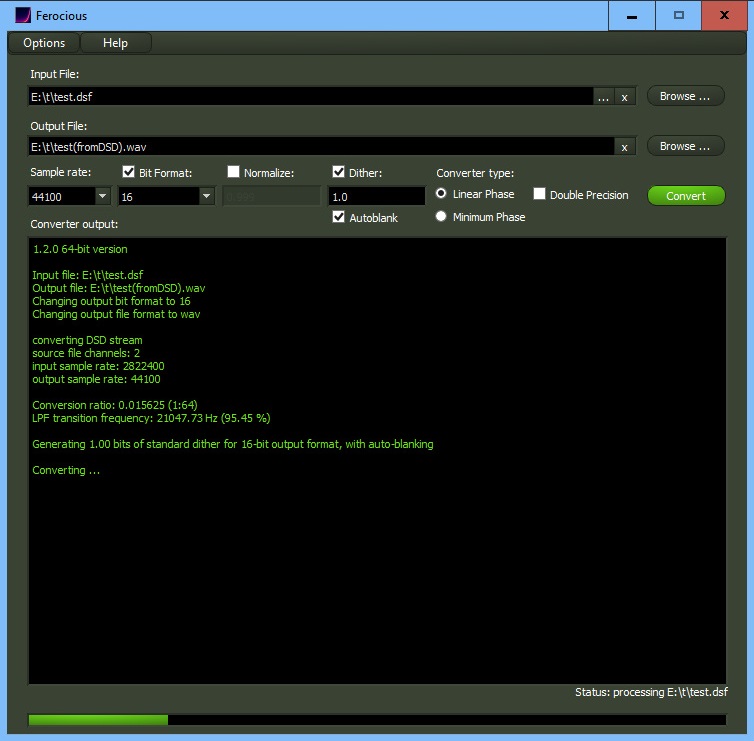Maximize the Ferocious window

[679, 15]
